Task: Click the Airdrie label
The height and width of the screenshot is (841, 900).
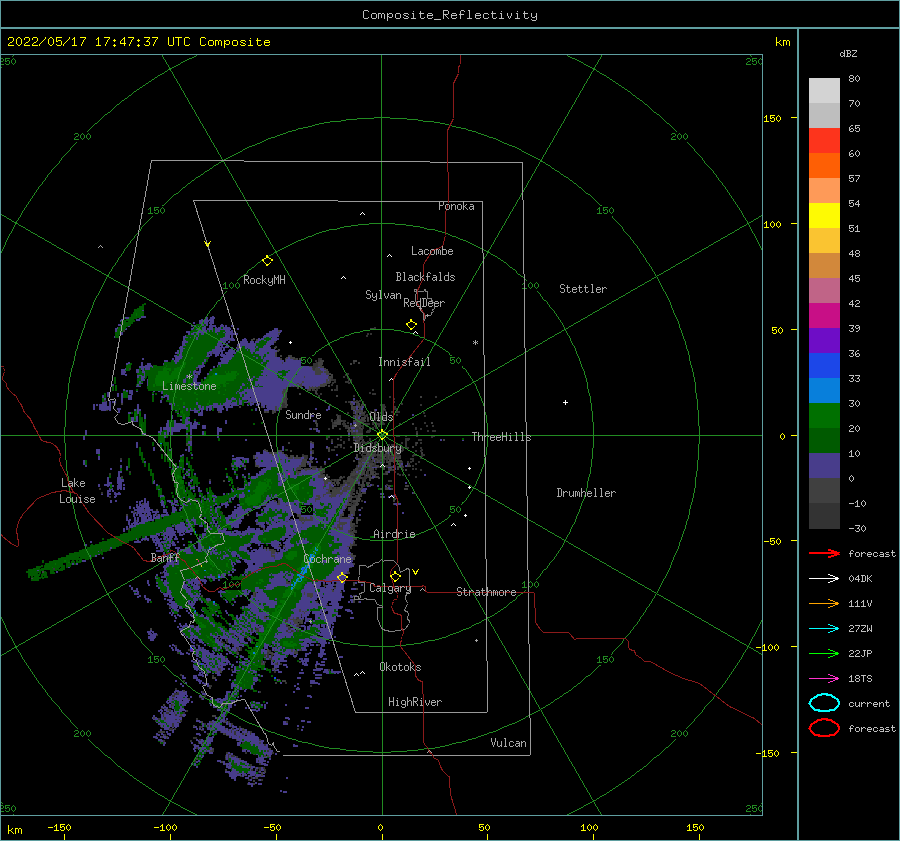Action: (394, 534)
